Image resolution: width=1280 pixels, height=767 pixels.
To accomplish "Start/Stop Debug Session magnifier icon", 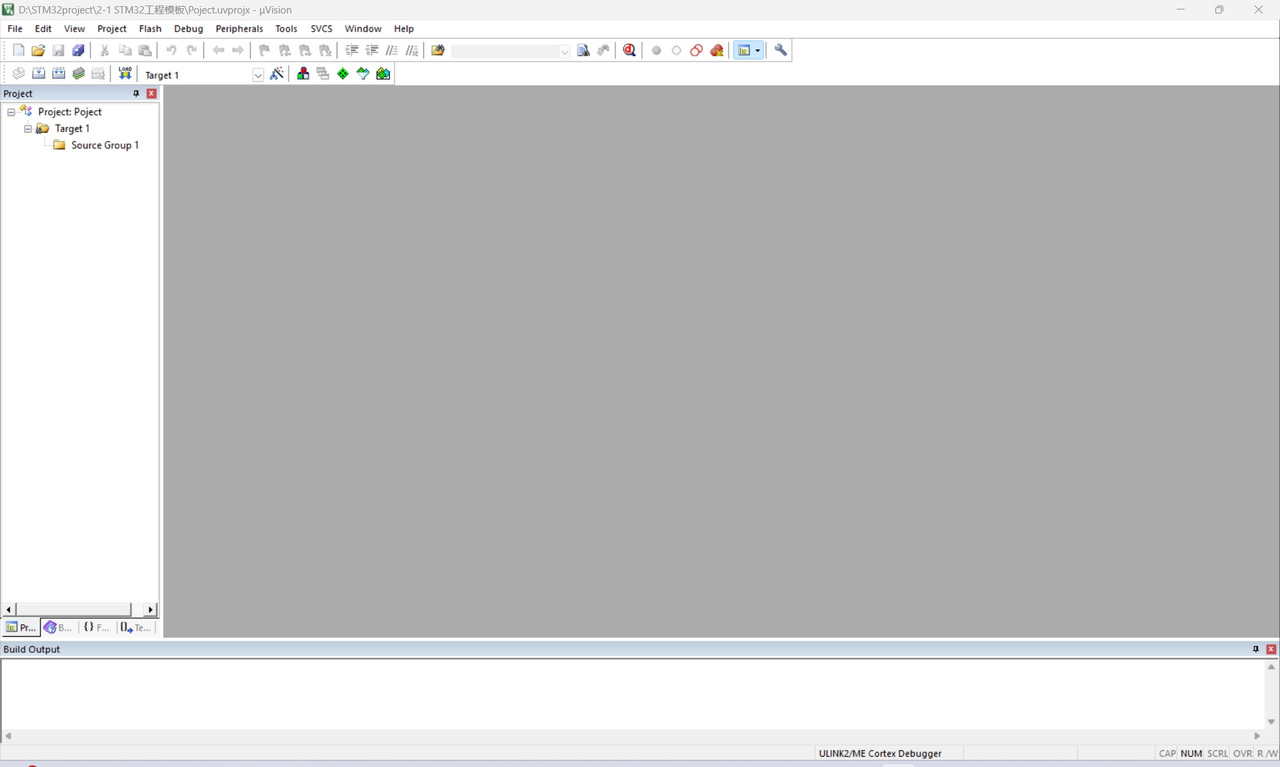I will point(629,50).
